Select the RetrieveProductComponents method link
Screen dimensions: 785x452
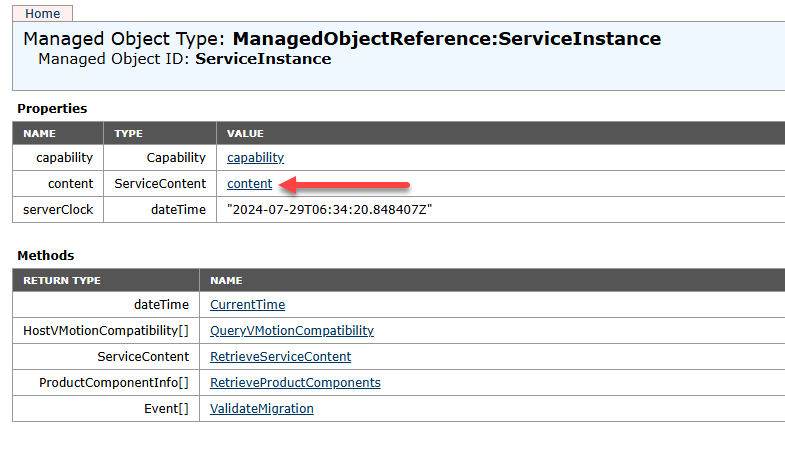(295, 383)
